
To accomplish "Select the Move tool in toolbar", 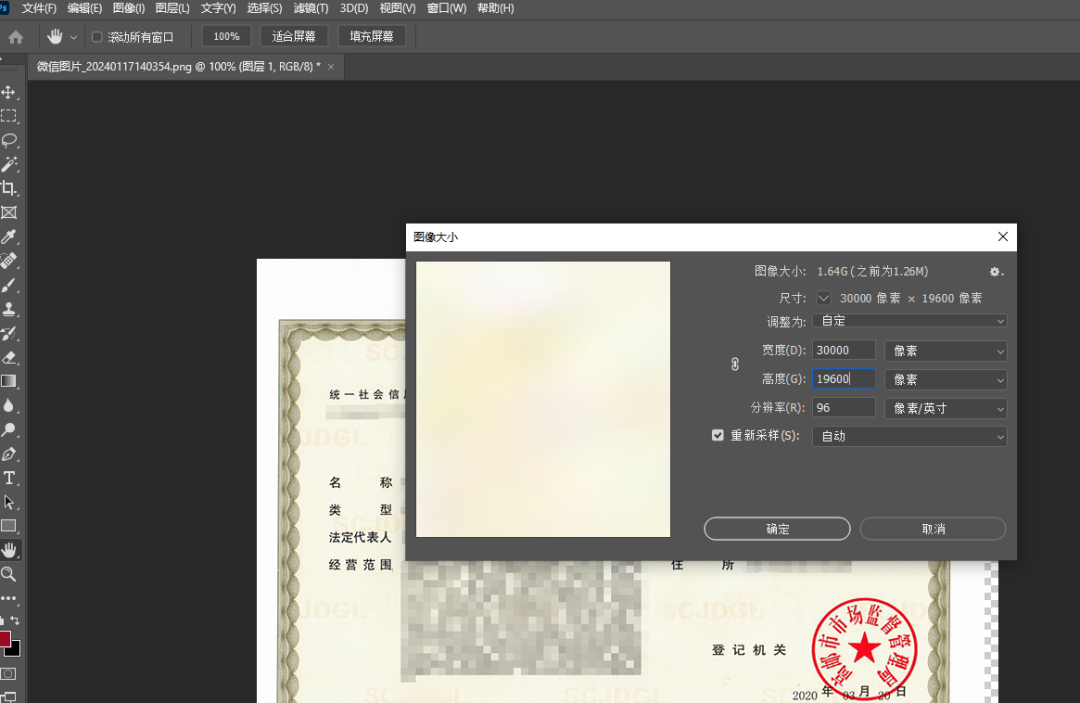I will tap(9, 92).
